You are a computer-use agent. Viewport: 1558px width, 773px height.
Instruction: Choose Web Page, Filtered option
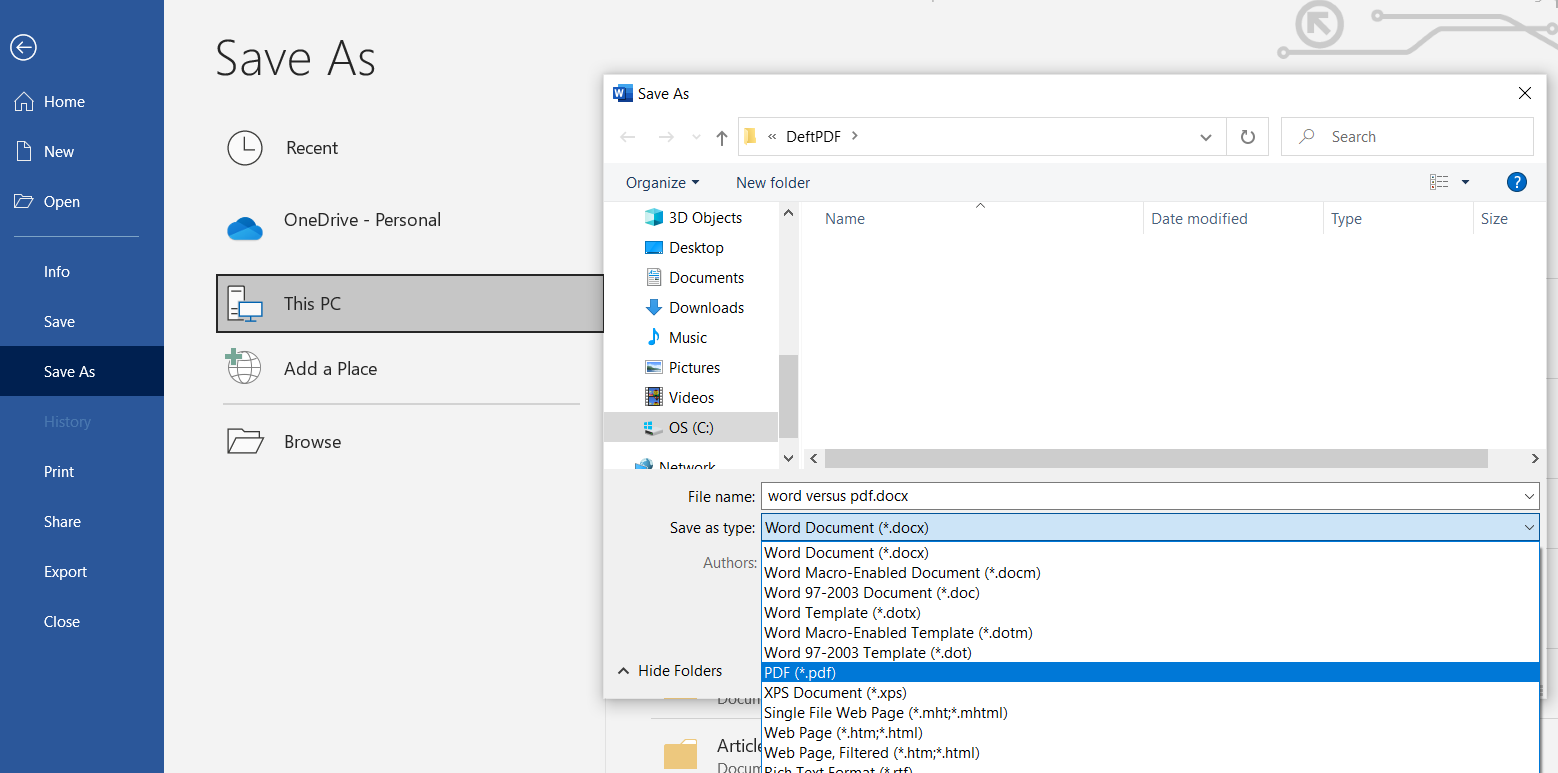pyautogui.click(x=1150, y=753)
